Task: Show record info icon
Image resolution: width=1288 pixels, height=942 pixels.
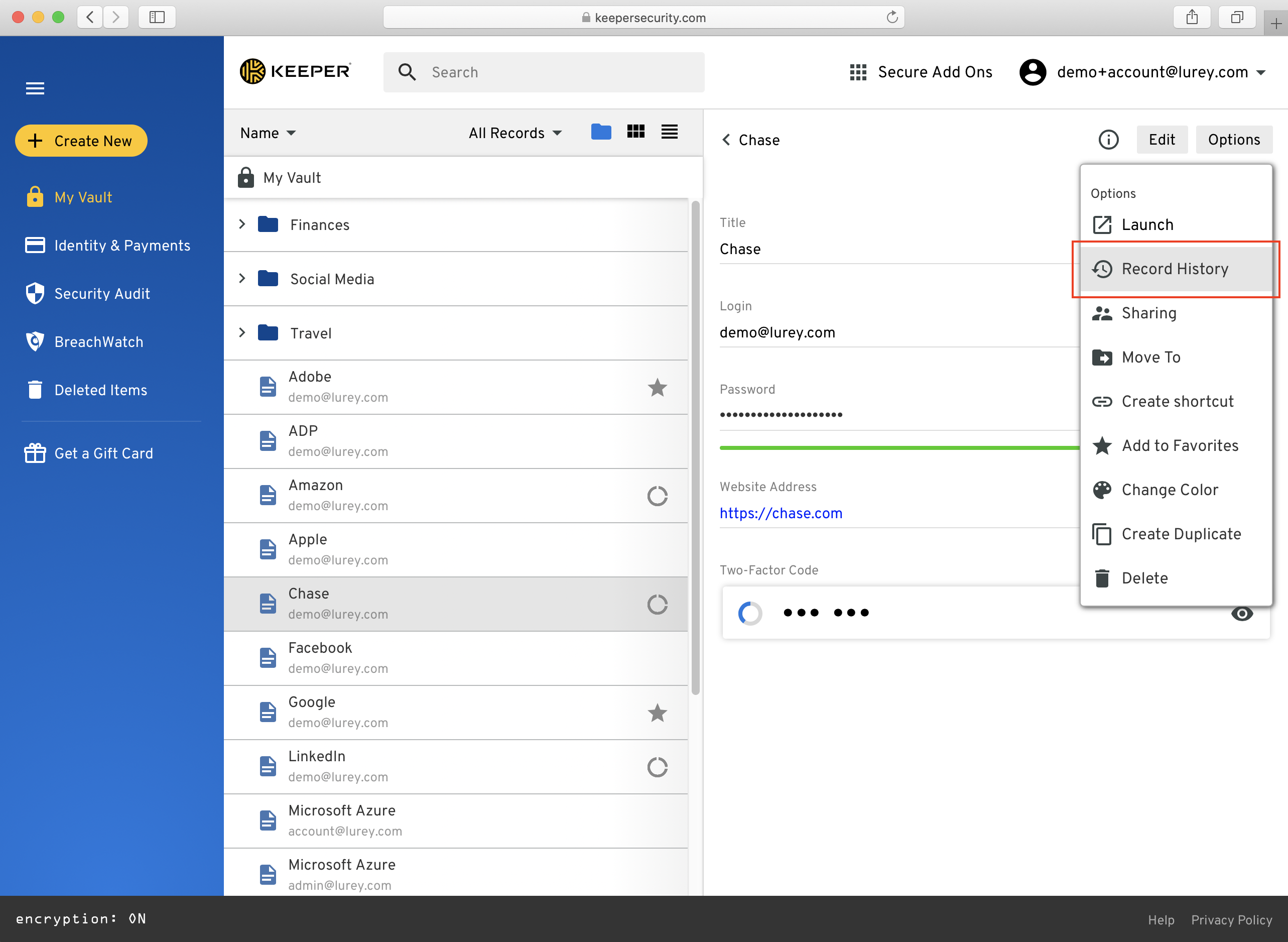Action: [1108, 140]
